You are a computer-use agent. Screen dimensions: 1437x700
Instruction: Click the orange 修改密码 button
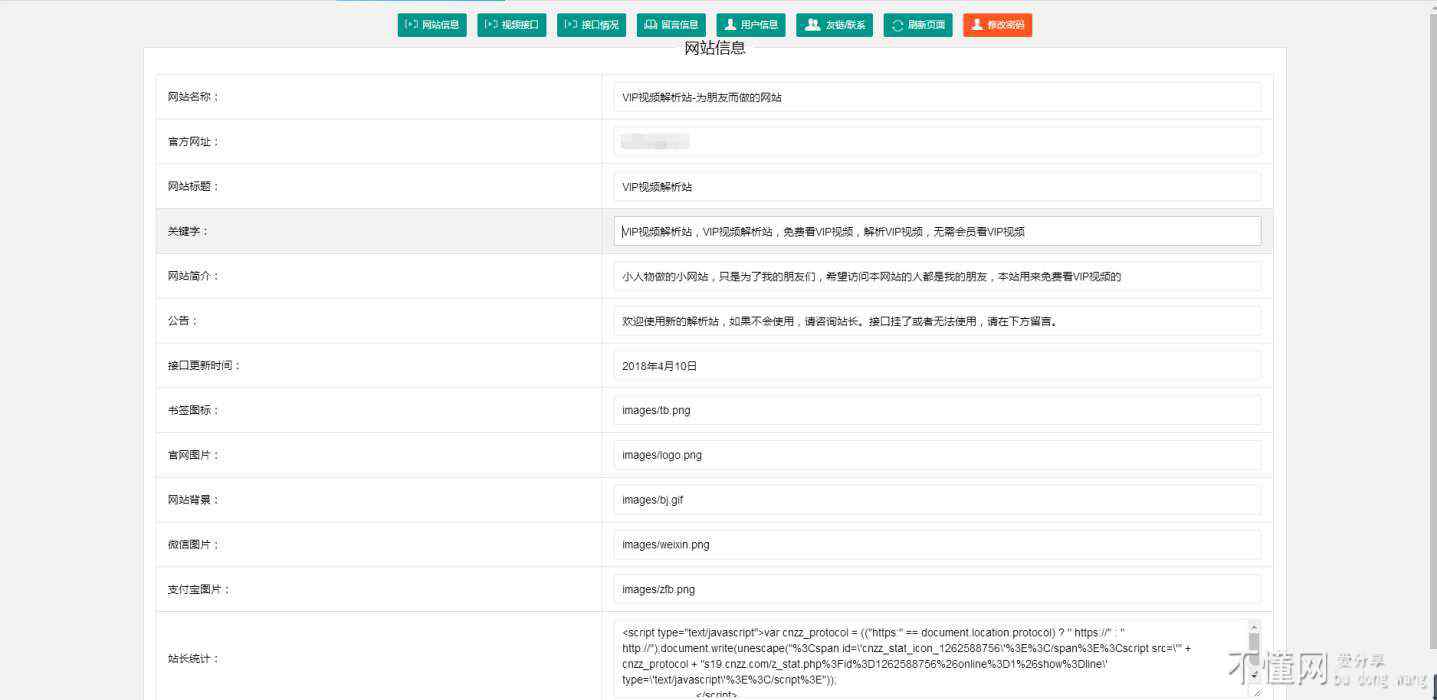click(997, 25)
